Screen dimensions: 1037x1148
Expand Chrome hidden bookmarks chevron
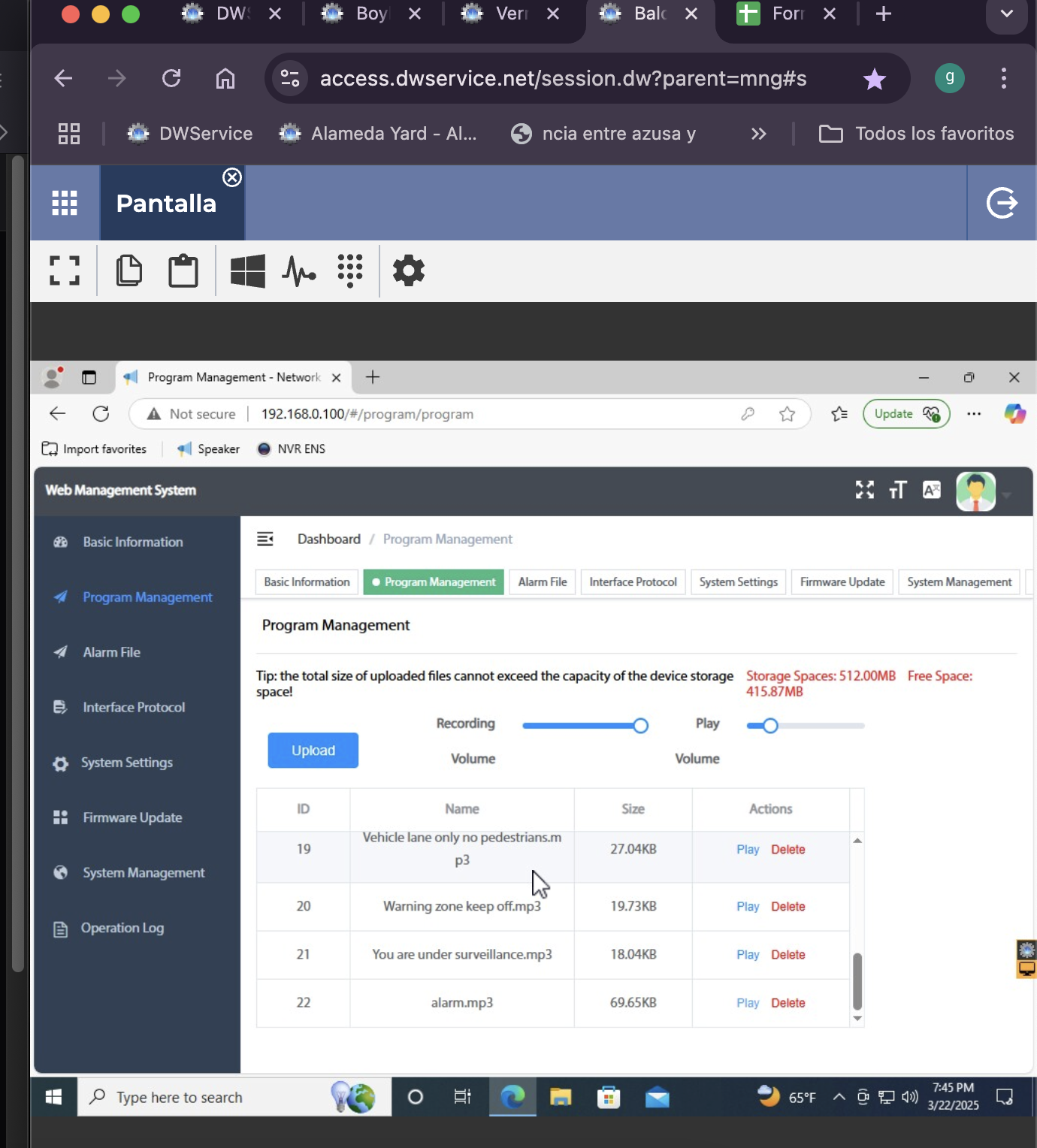[759, 134]
